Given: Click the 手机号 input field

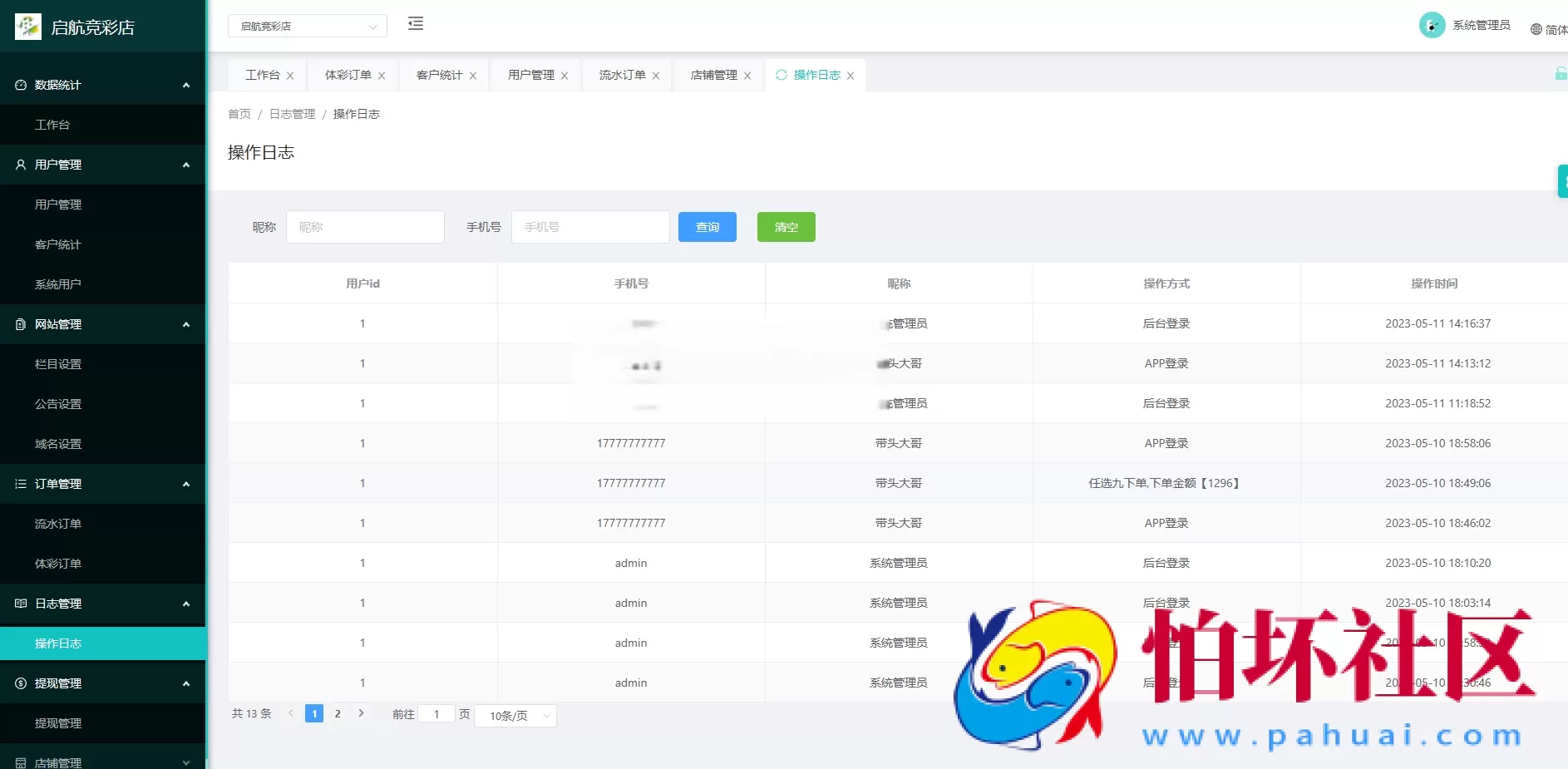Looking at the screenshot, I should 590,226.
